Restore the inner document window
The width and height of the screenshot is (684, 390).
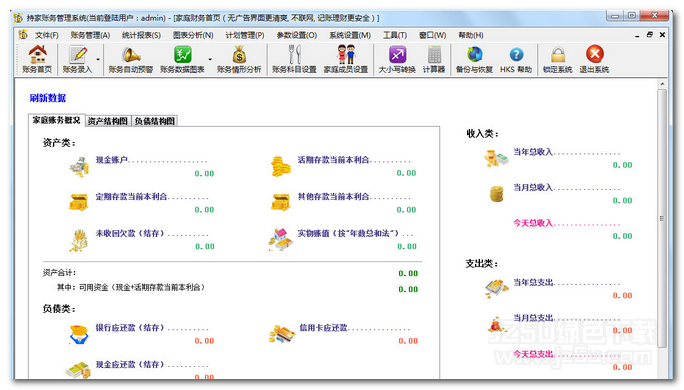650,34
